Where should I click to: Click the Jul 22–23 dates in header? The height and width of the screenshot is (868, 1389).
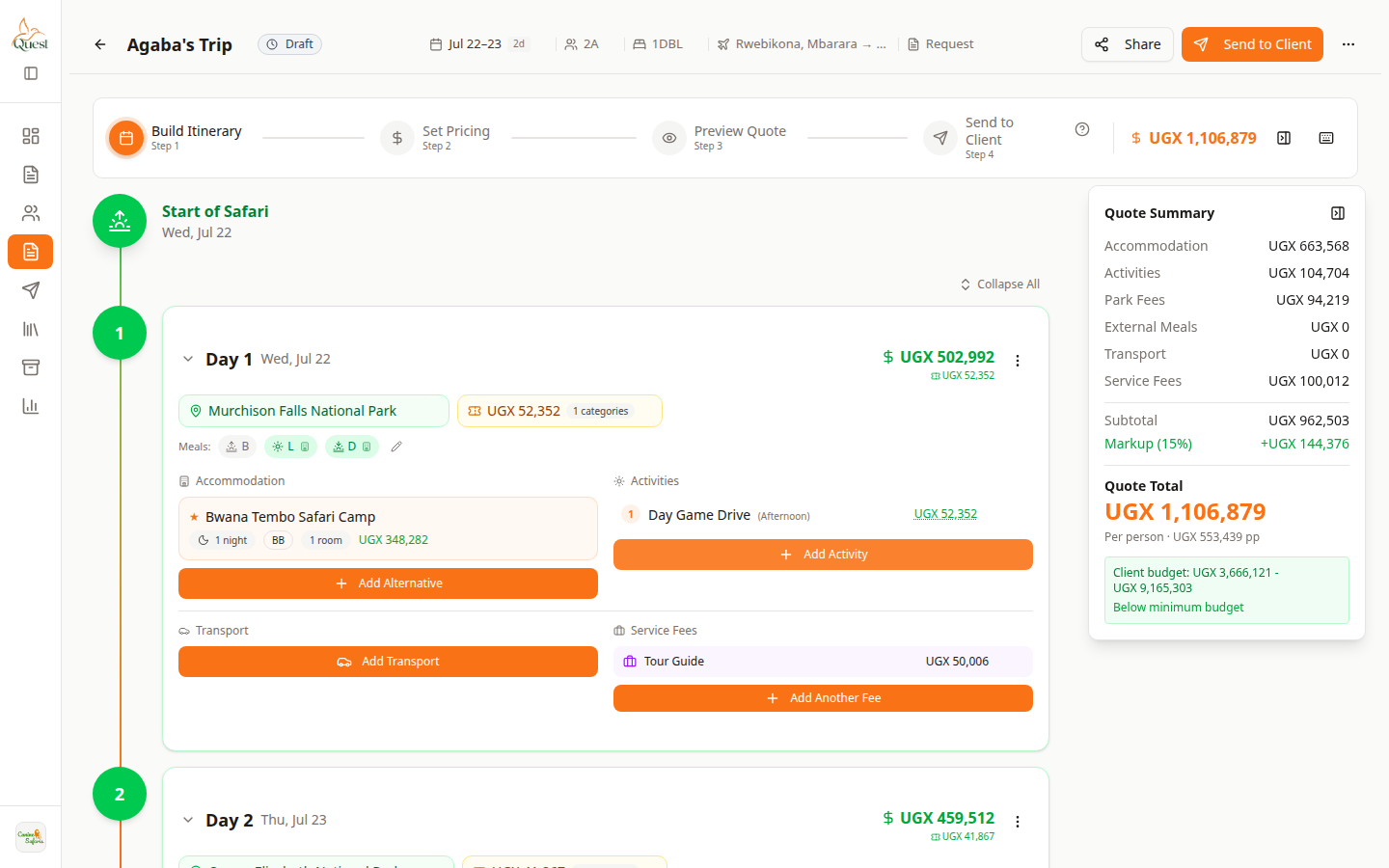[x=478, y=44]
